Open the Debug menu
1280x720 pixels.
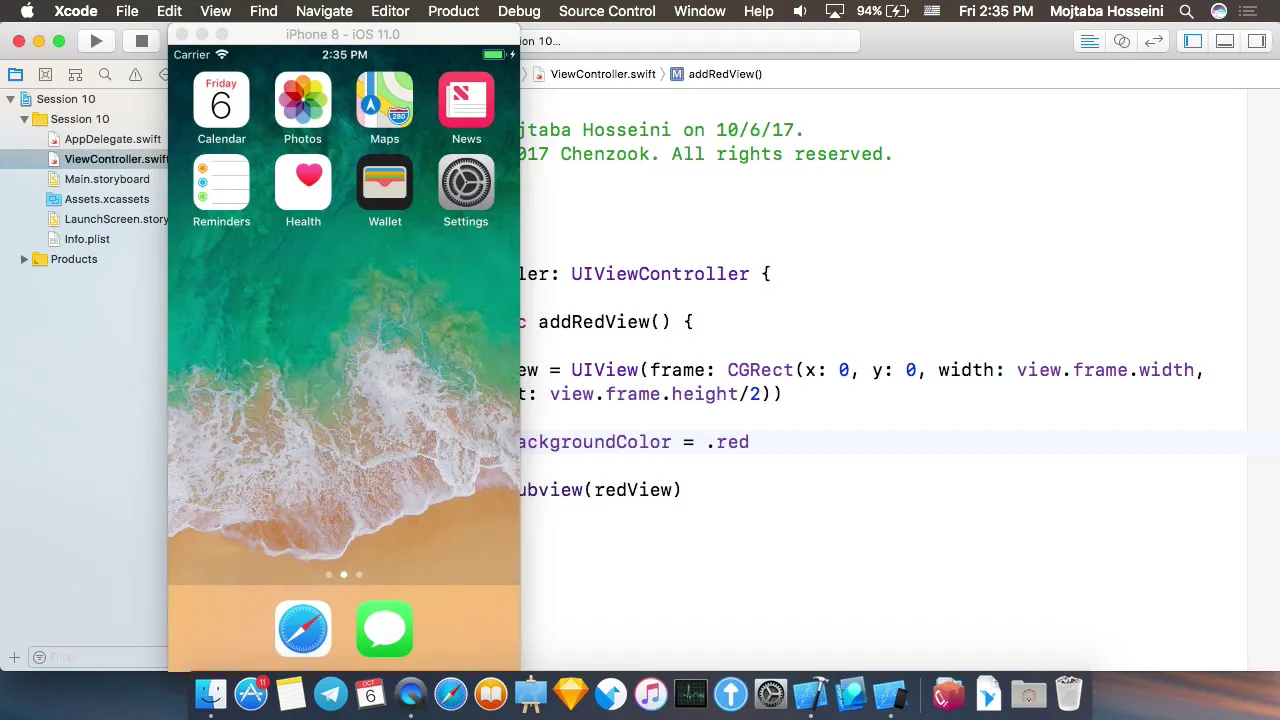point(519,11)
